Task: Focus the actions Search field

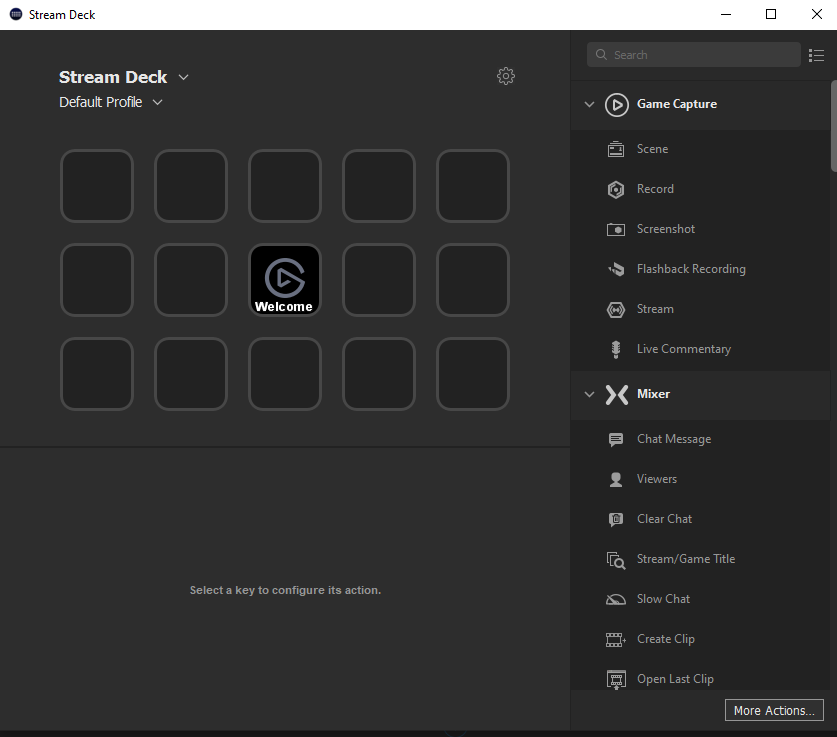Action: pos(693,54)
